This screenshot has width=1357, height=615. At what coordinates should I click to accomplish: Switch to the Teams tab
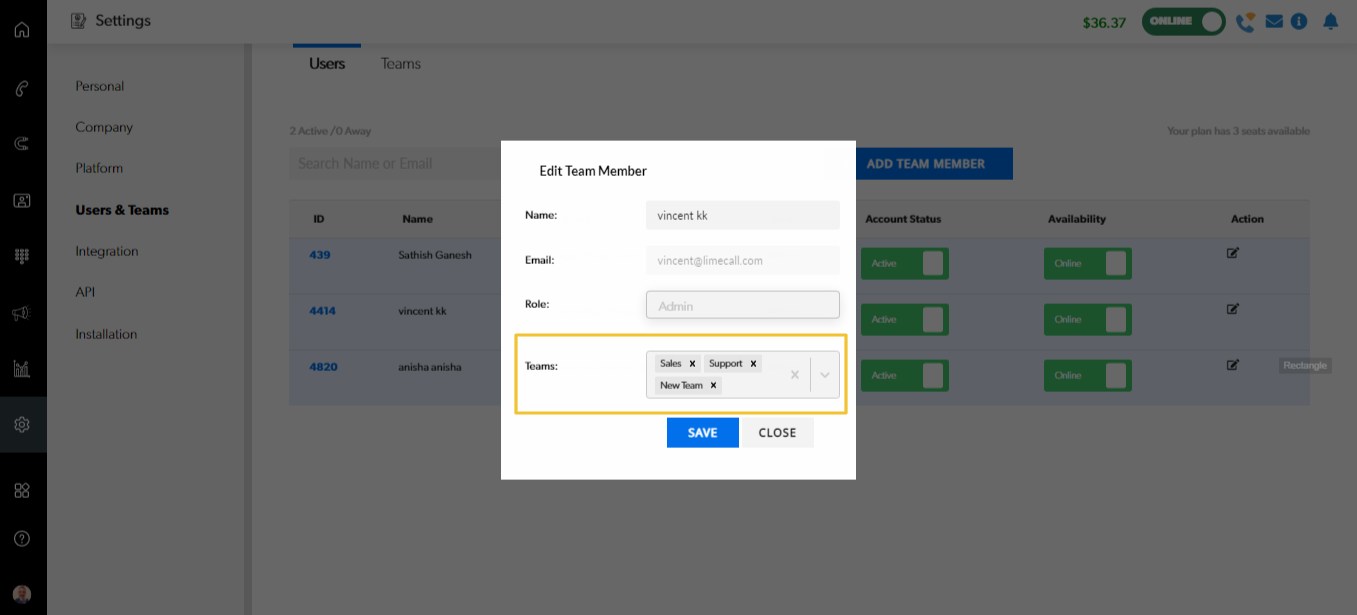point(400,64)
